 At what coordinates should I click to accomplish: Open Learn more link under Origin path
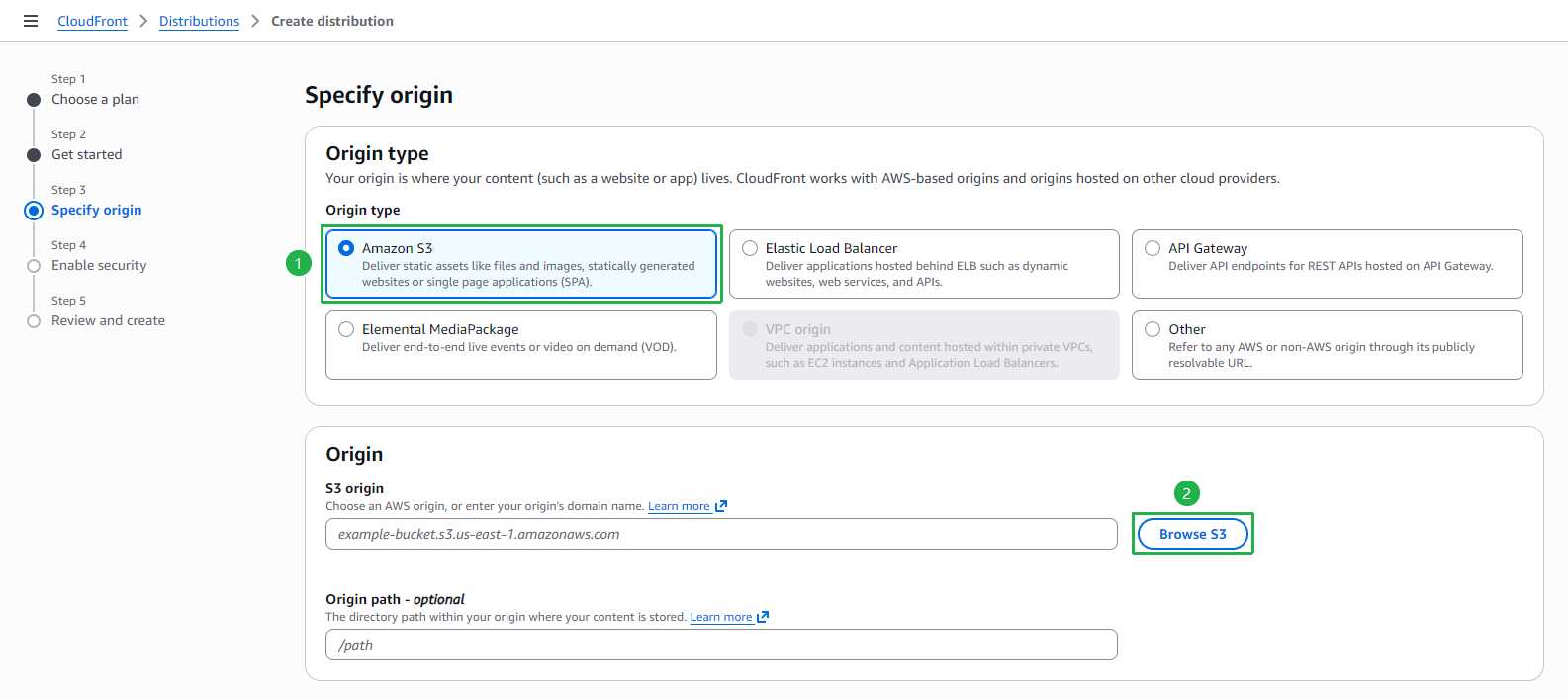pos(721,617)
